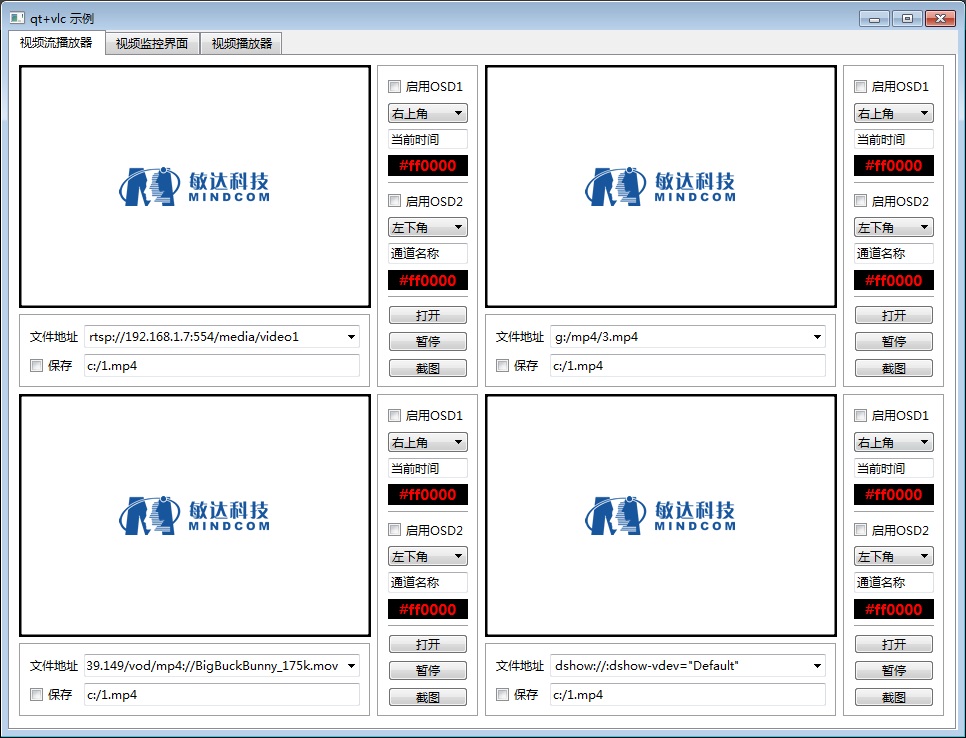Expand the rtsp://192.168.1.7 file address combo
Image resolution: width=966 pixels, height=738 pixels.
coord(351,337)
